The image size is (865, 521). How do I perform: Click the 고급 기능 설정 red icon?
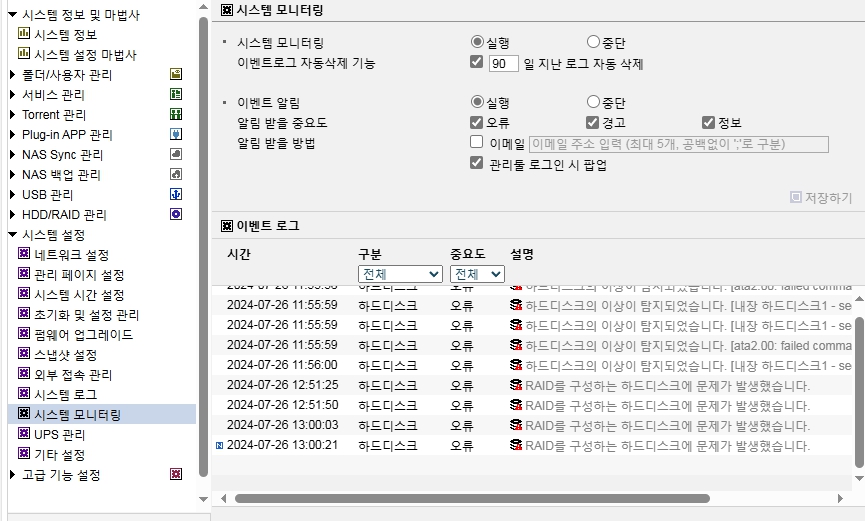click(176, 474)
